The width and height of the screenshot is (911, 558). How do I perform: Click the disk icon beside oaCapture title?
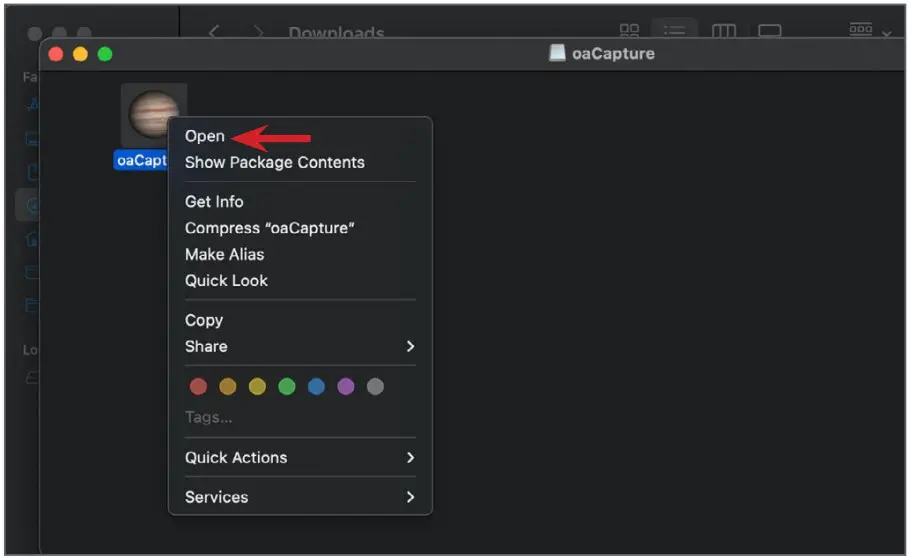(557, 53)
